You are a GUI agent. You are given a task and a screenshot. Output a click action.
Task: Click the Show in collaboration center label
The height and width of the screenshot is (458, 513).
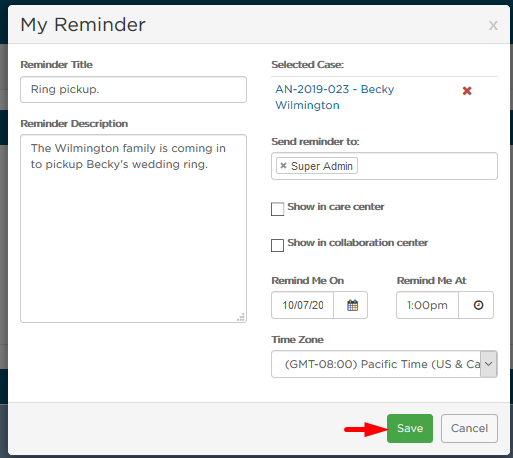(357, 243)
